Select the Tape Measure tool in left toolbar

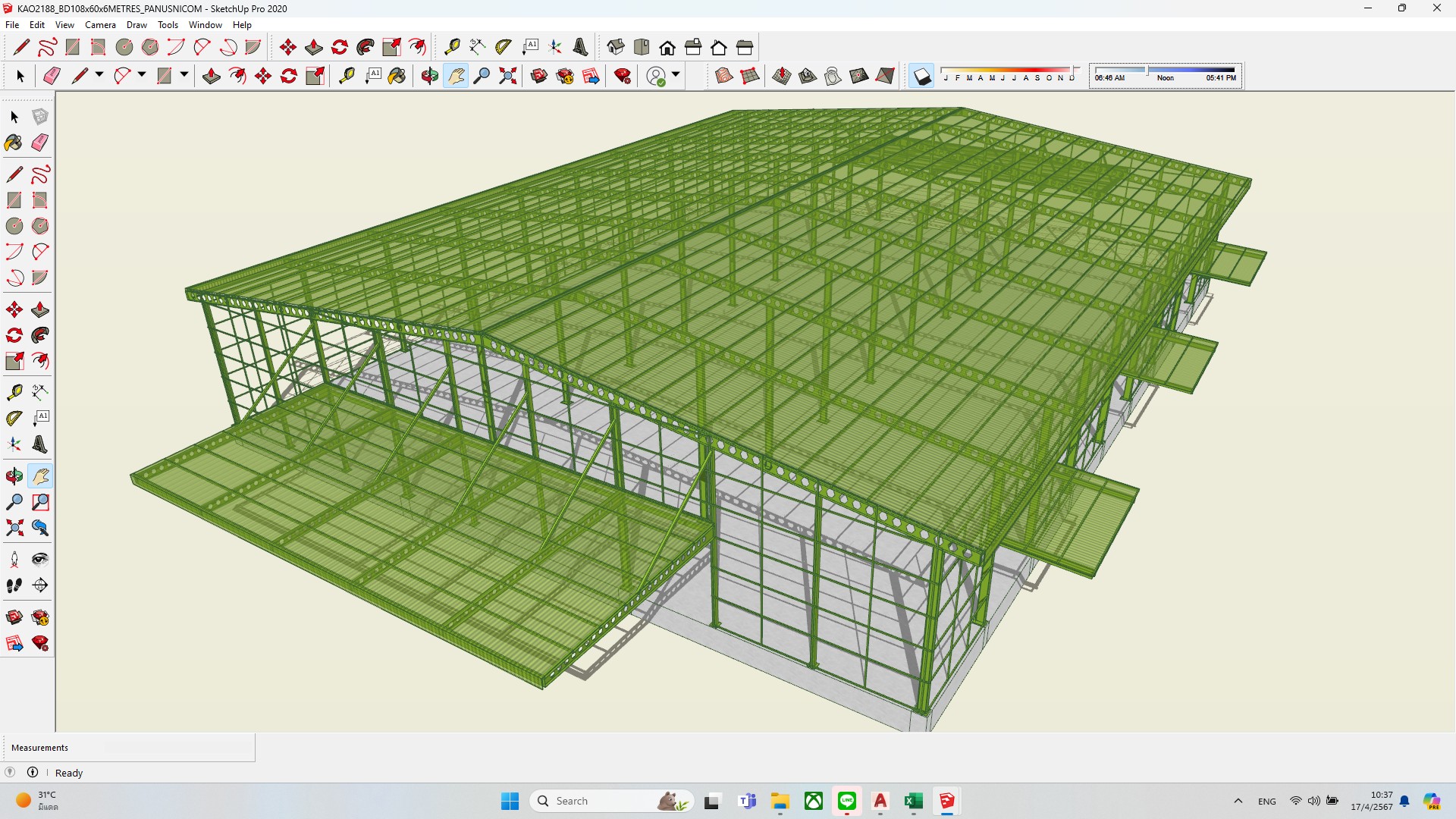14,392
